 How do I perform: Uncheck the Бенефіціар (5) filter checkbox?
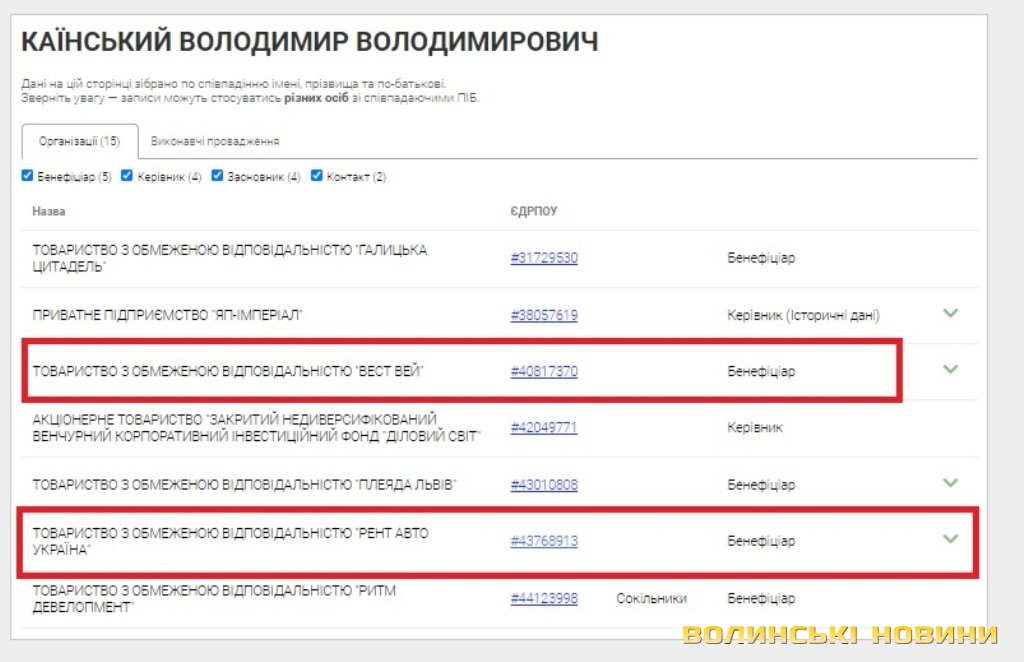[28, 176]
